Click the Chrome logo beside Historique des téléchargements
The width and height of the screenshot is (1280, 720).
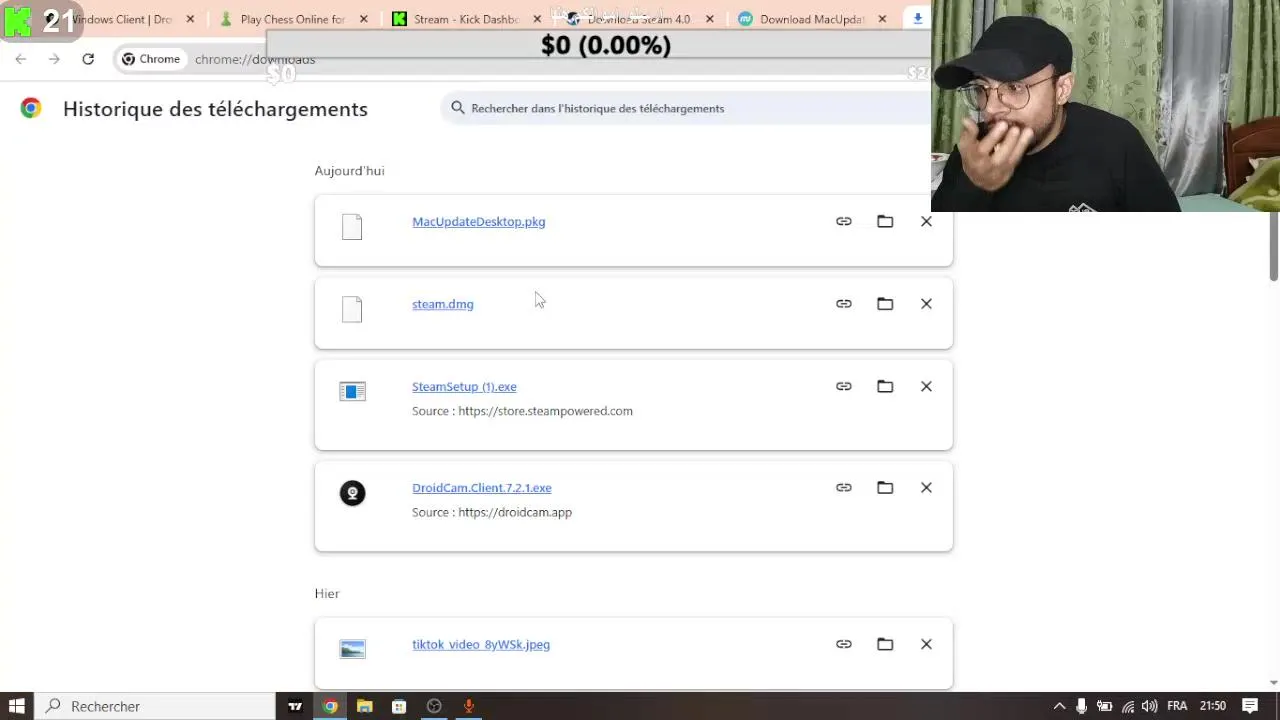pos(31,108)
